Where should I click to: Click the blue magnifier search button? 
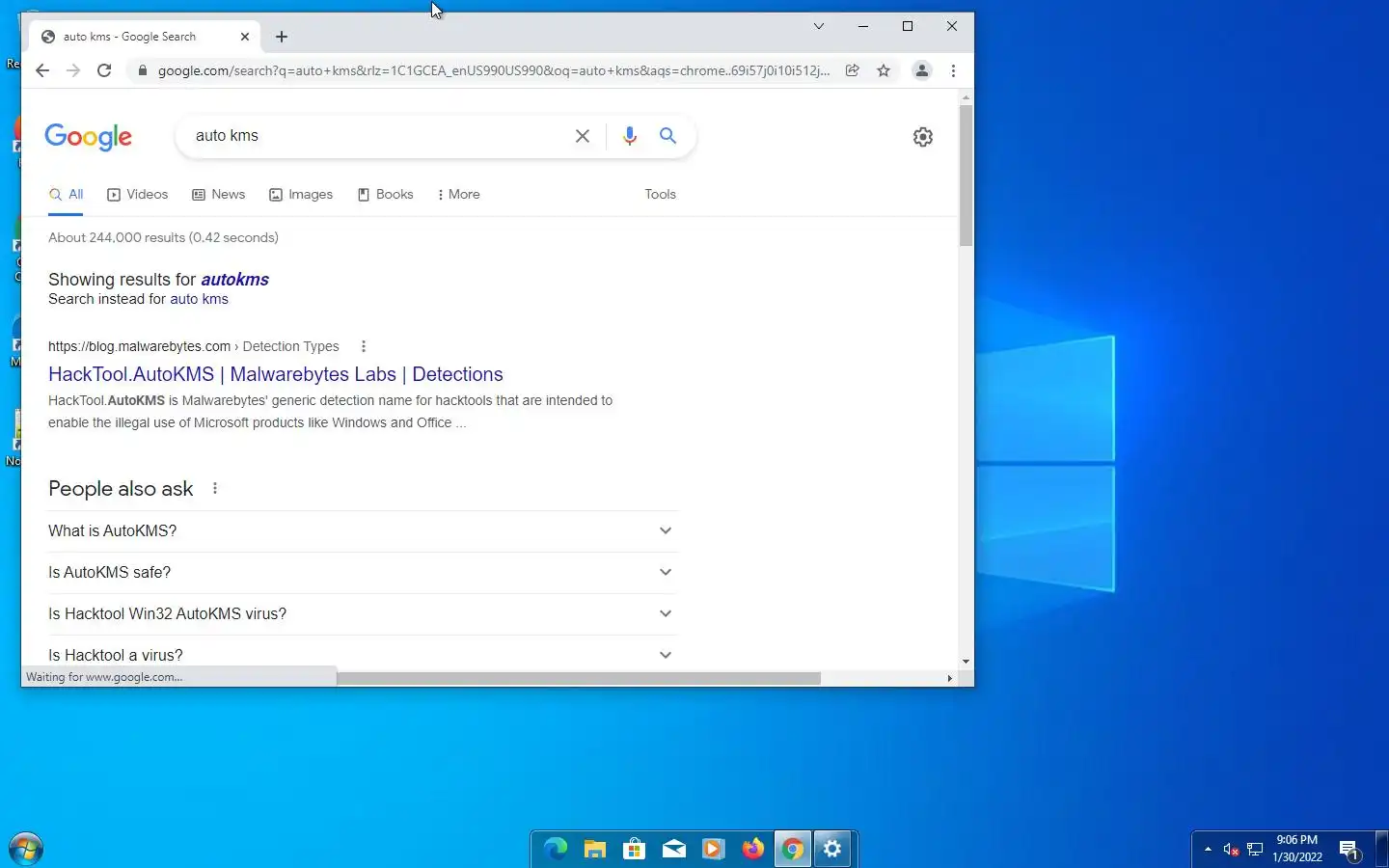click(667, 136)
